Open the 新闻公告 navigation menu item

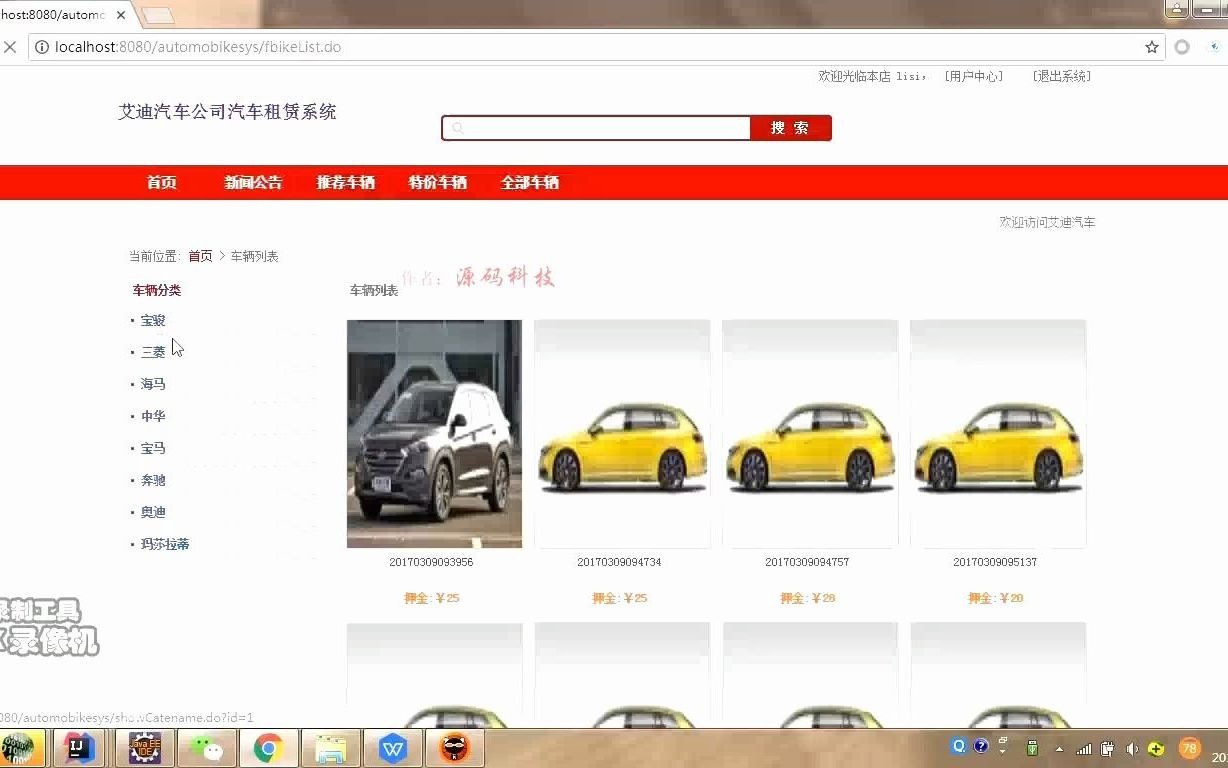(253, 182)
